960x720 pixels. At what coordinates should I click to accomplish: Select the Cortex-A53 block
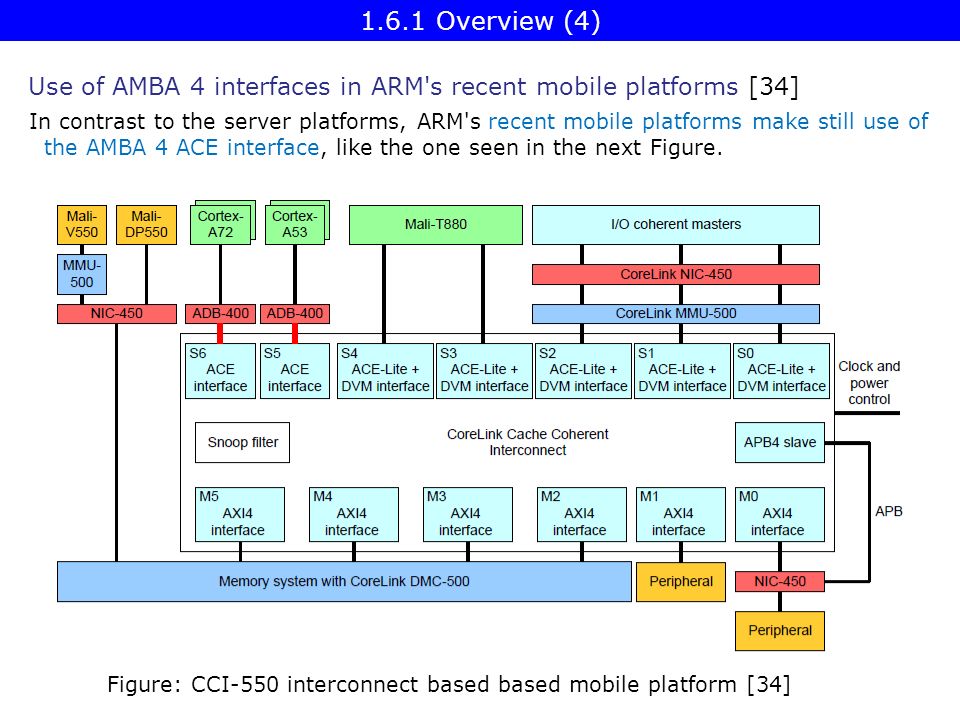tap(294, 225)
